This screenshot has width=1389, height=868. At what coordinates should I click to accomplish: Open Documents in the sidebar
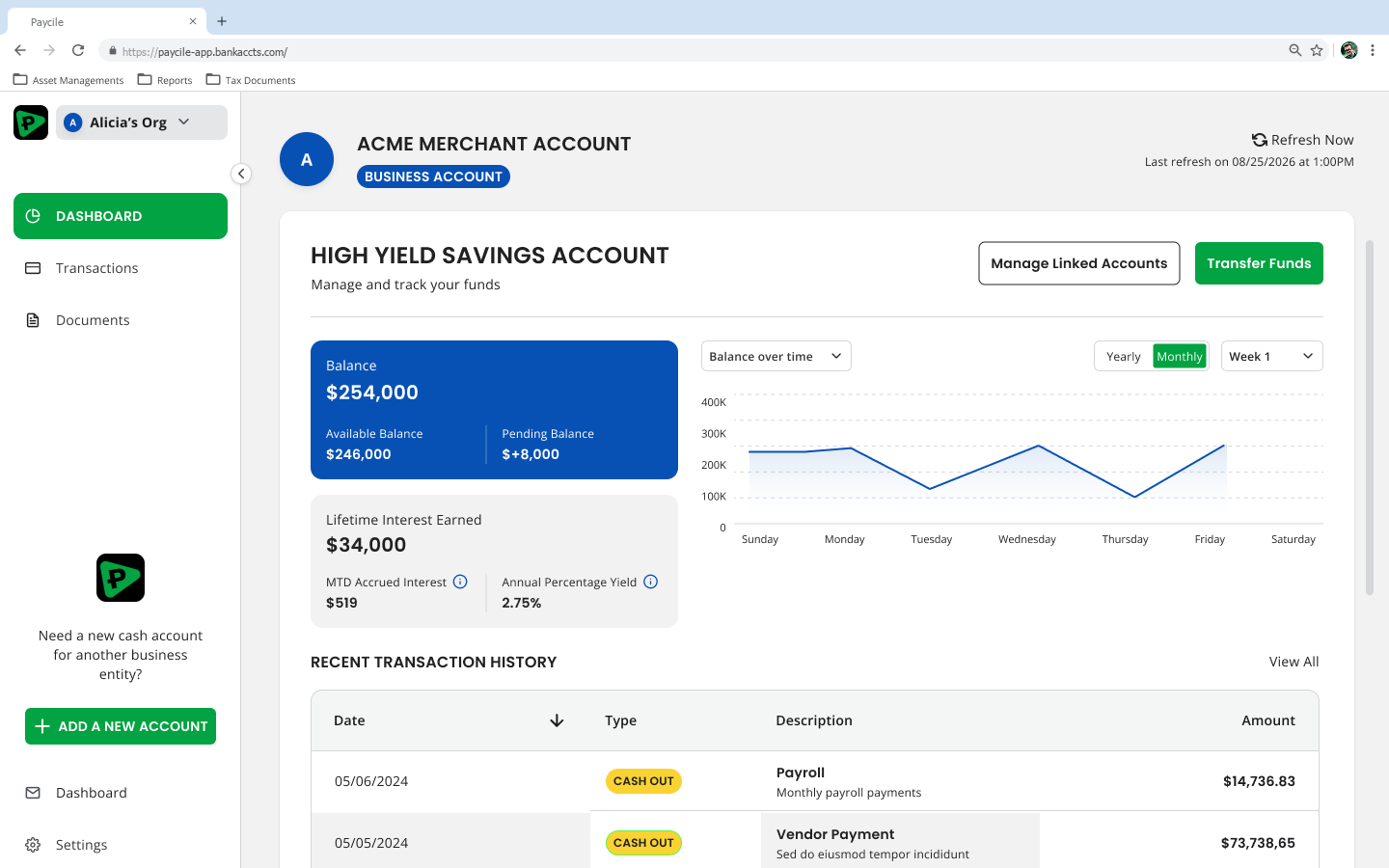[121, 320]
